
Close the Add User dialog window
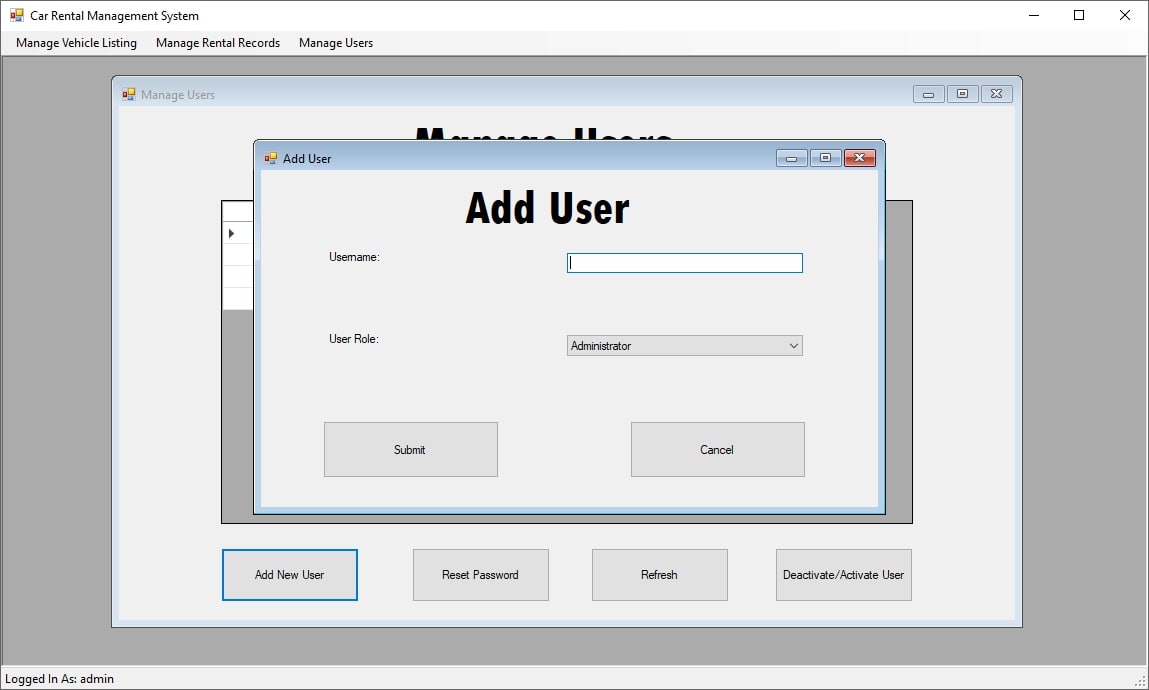click(x=860, y=158)
